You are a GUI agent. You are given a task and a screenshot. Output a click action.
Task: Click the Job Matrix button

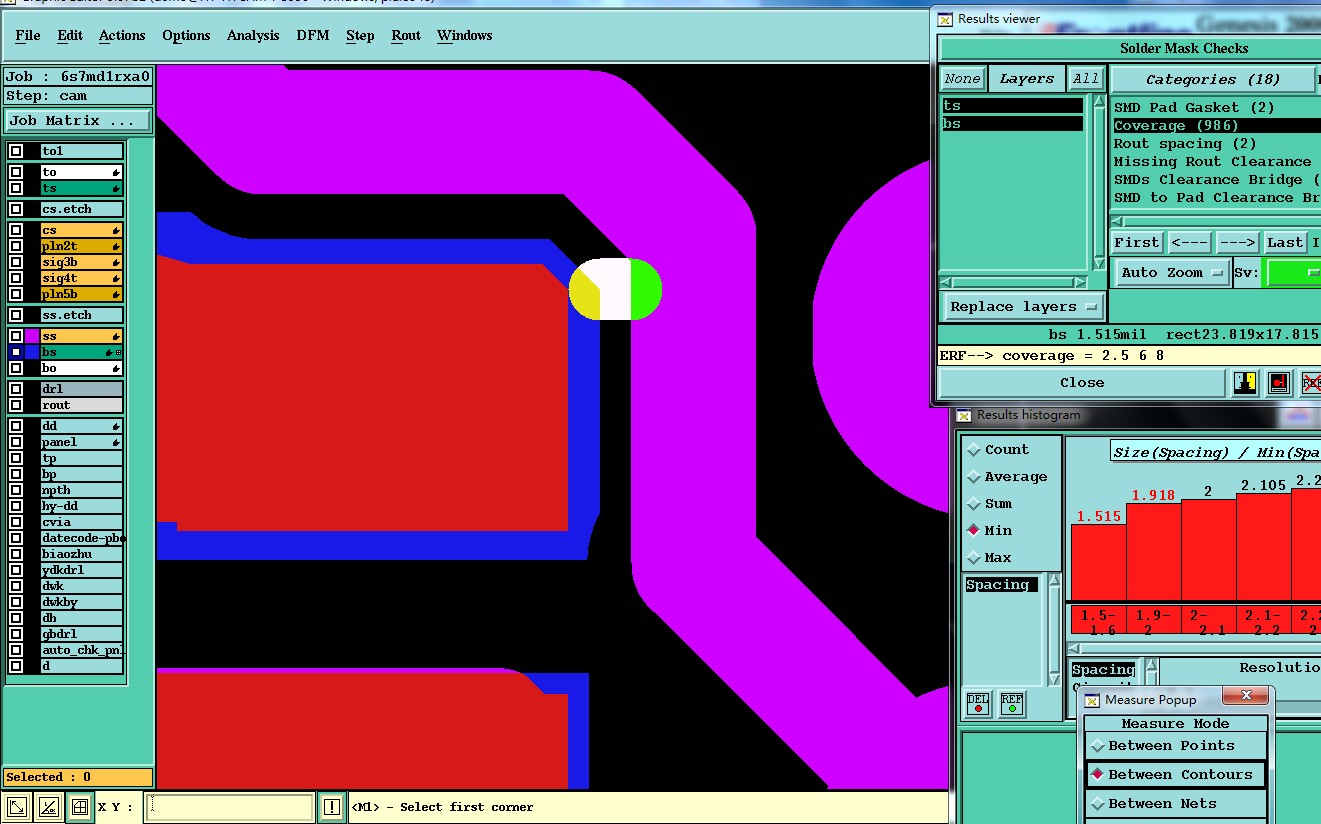click(77, 121)
